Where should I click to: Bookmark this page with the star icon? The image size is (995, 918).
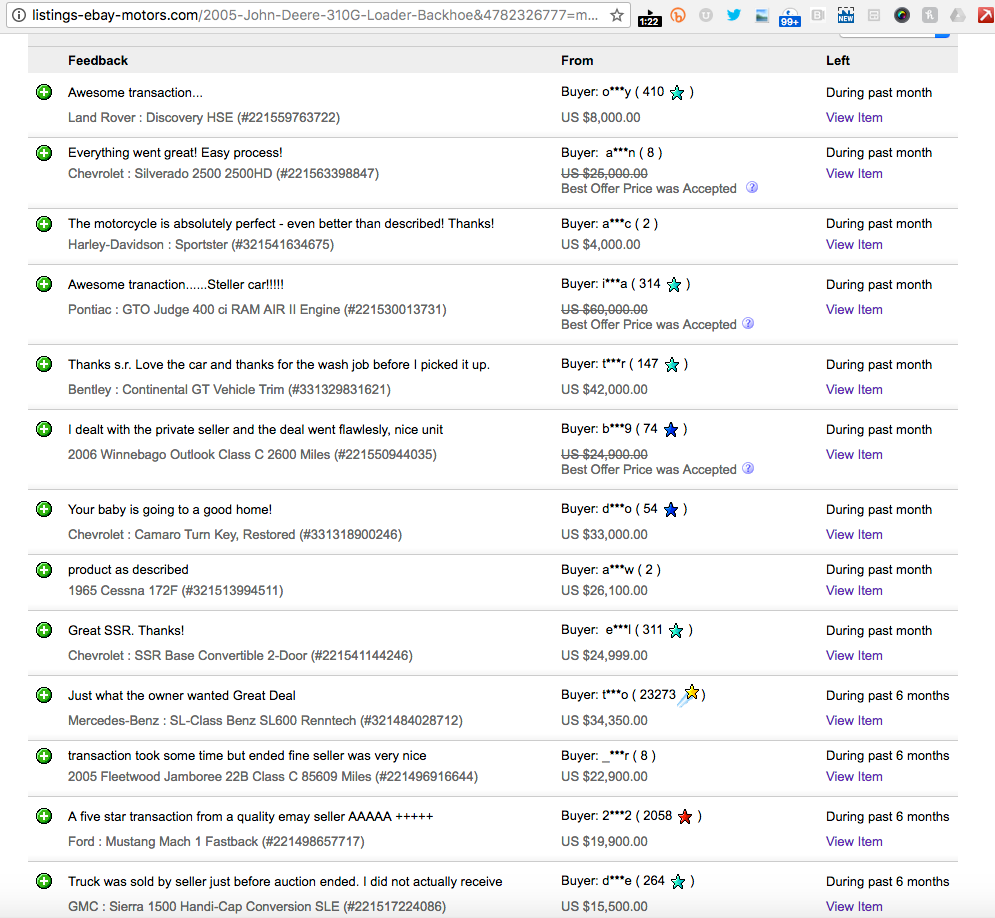(x=616, y=15)
